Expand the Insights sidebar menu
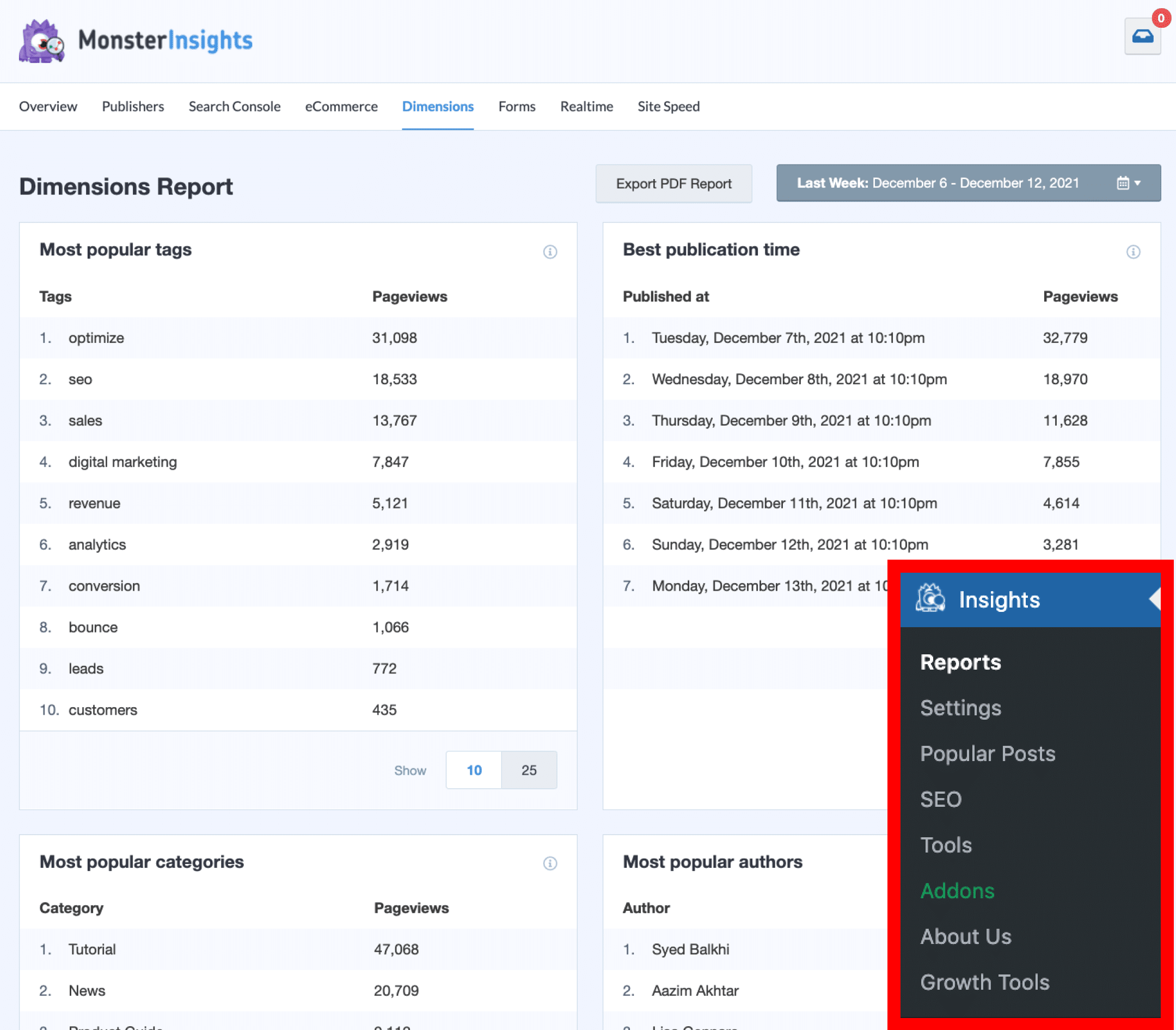1176x1030 pixels. click(x=999, y=600)
